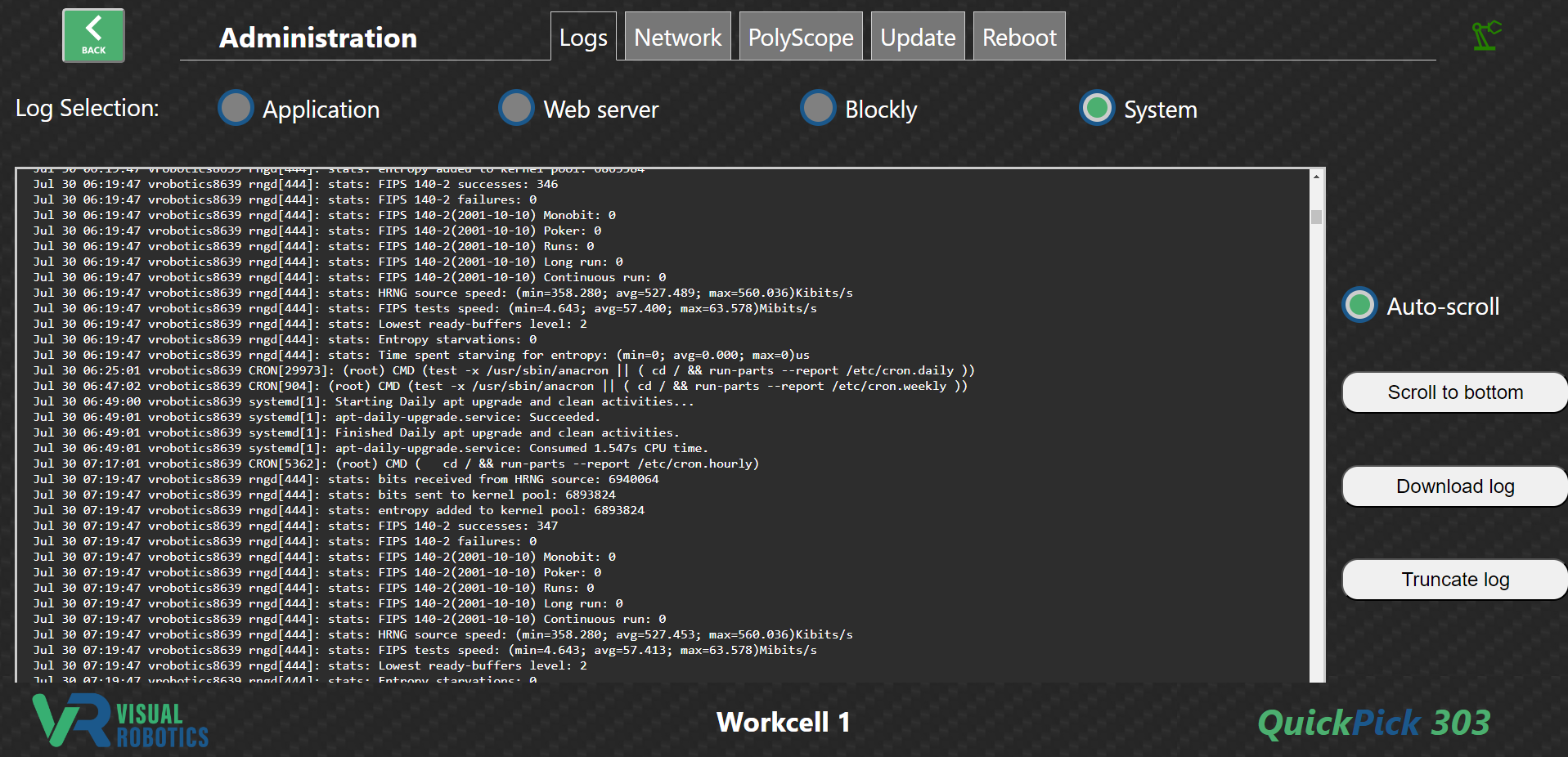
Task: Switch to the Update tab
Action: point(918,37)
